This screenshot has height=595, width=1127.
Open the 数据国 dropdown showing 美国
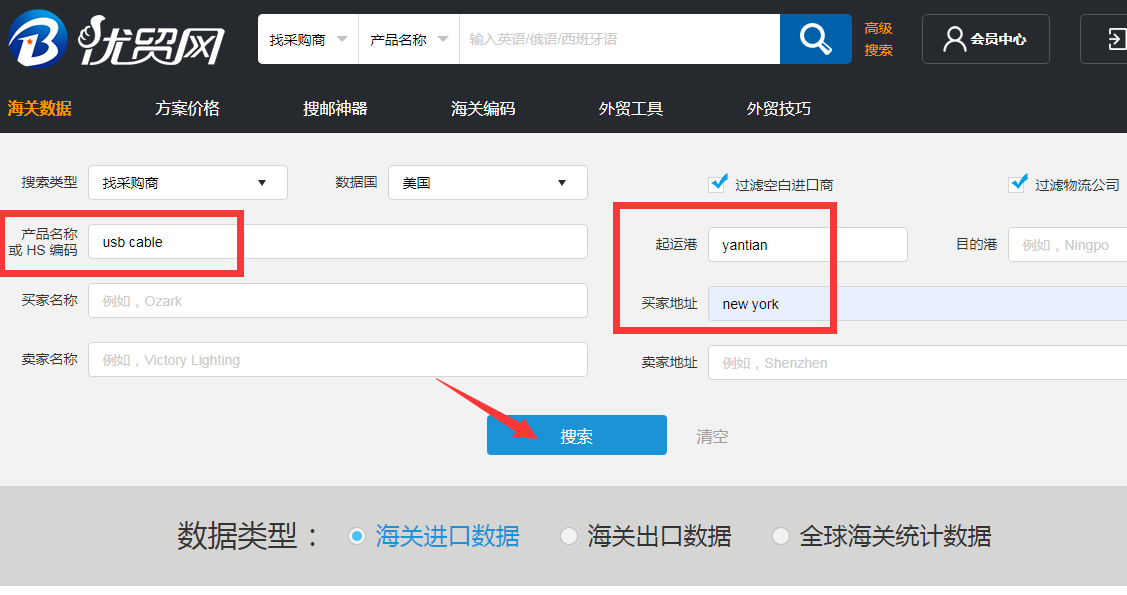point(487,183)
